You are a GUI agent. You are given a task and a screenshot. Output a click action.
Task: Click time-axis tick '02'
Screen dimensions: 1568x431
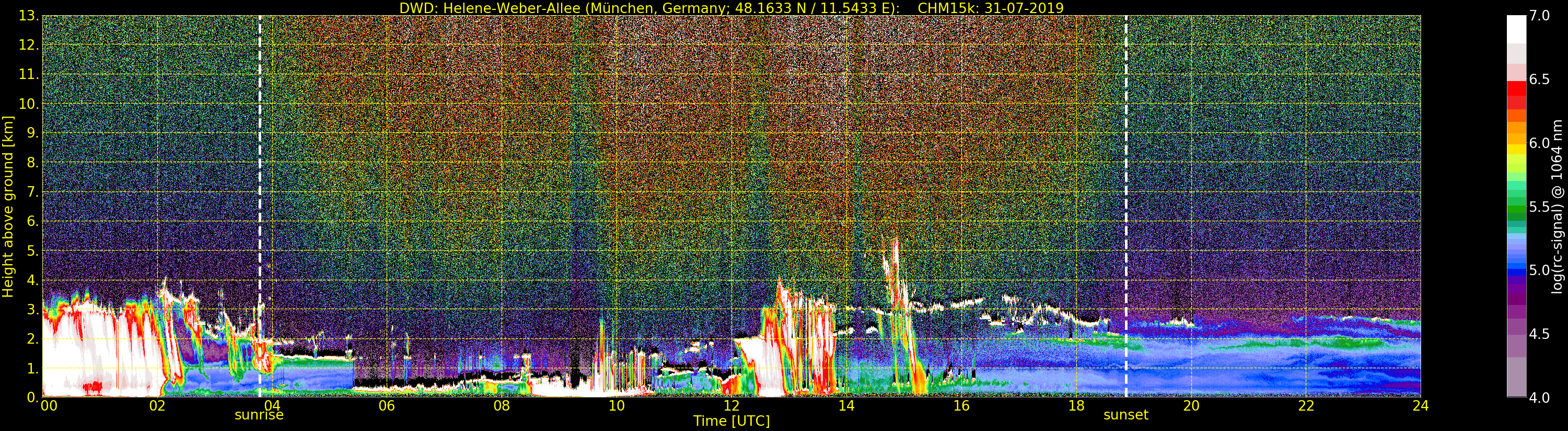pos(157,406)
